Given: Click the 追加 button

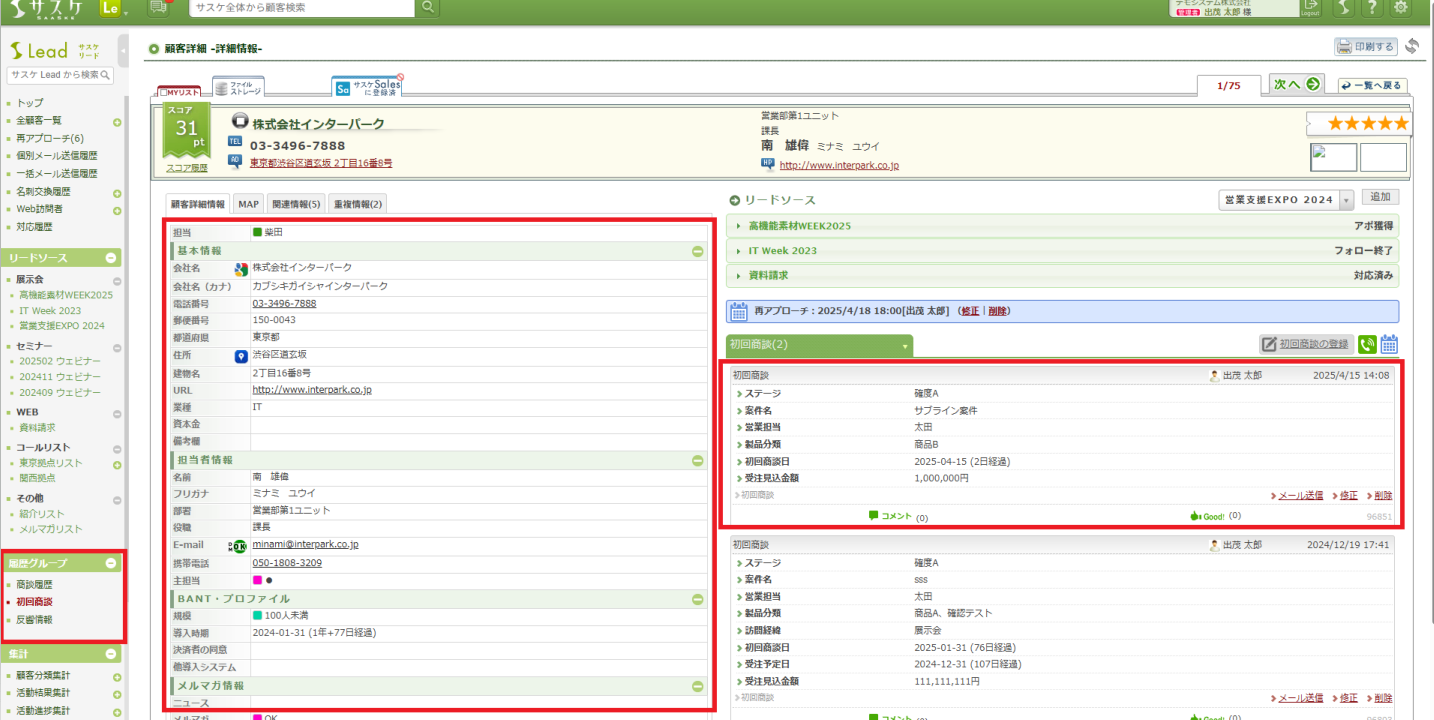Looking at the screenshot, I should pos(1380,198).
